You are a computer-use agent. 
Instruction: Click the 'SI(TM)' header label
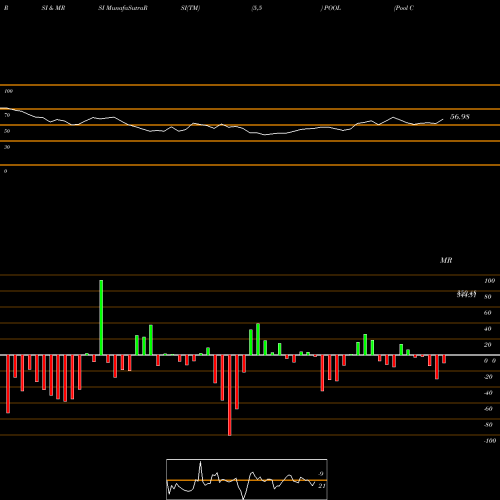click(x=190, y=8)
